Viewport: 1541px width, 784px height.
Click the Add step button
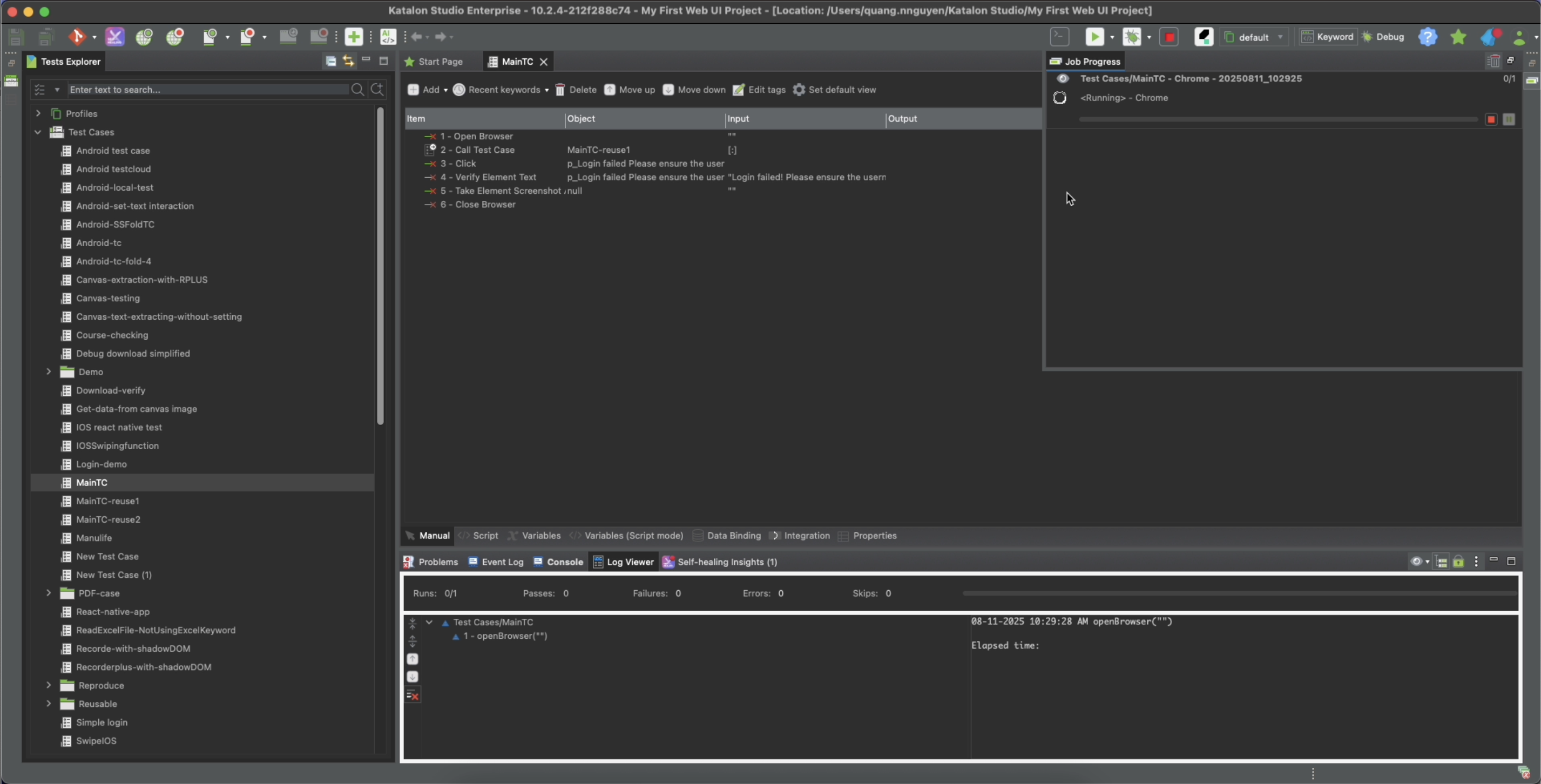click(x=423, y=90)
